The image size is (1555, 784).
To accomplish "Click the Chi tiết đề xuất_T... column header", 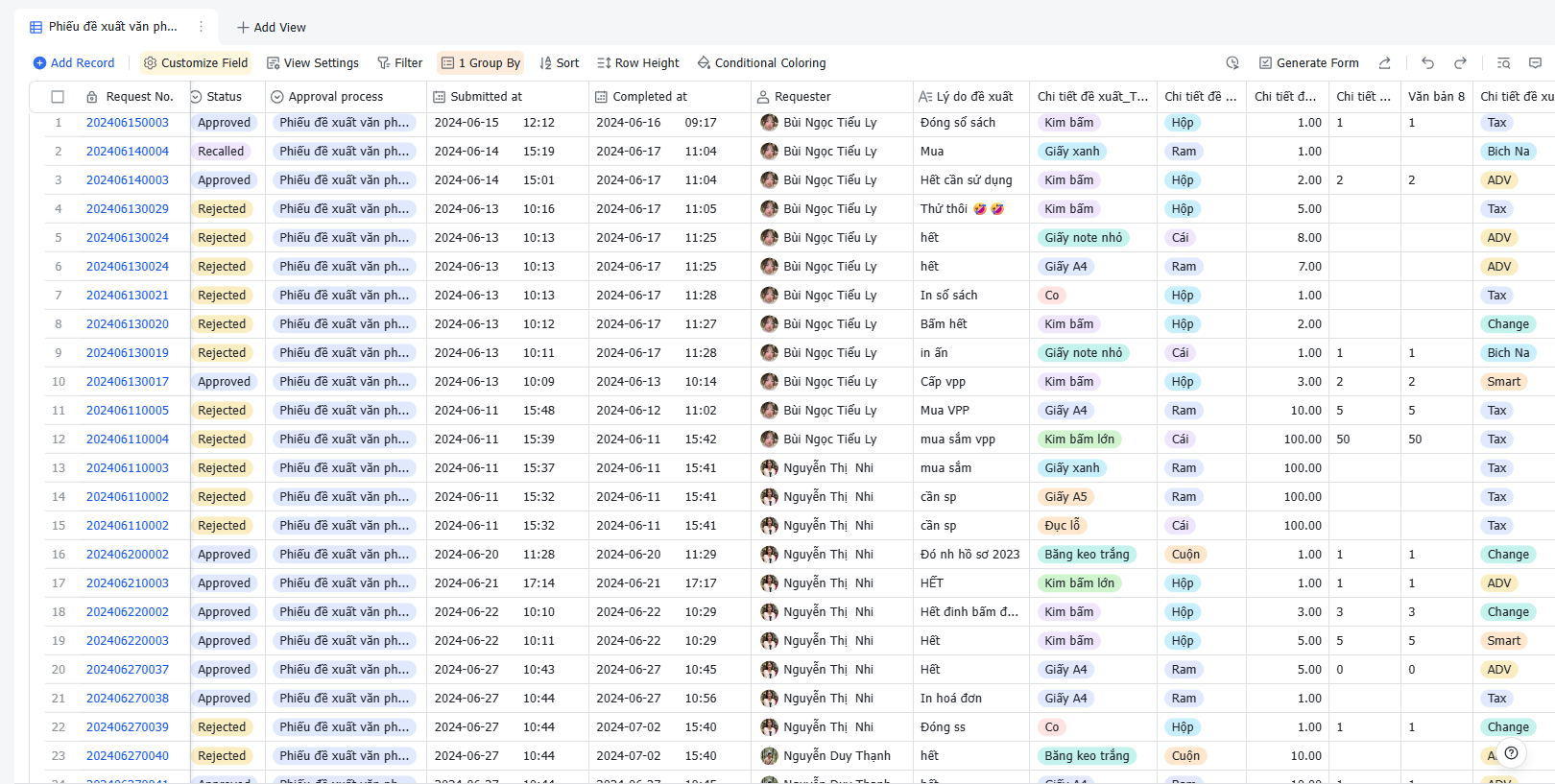I will pos(1092,97).
